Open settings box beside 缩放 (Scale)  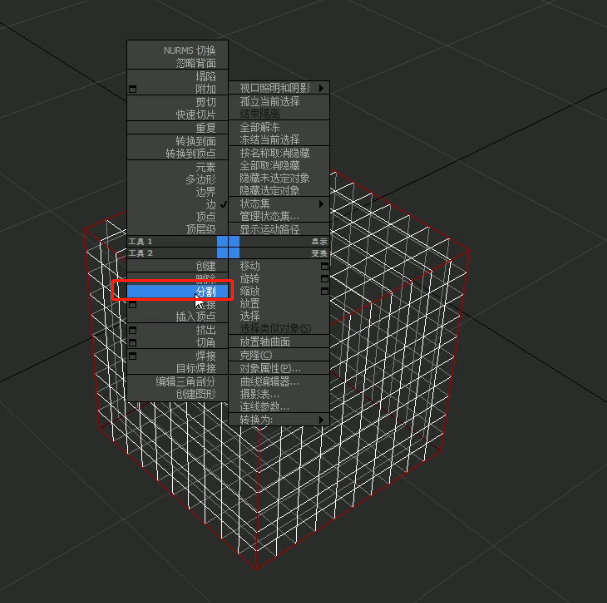click(324, 291)
